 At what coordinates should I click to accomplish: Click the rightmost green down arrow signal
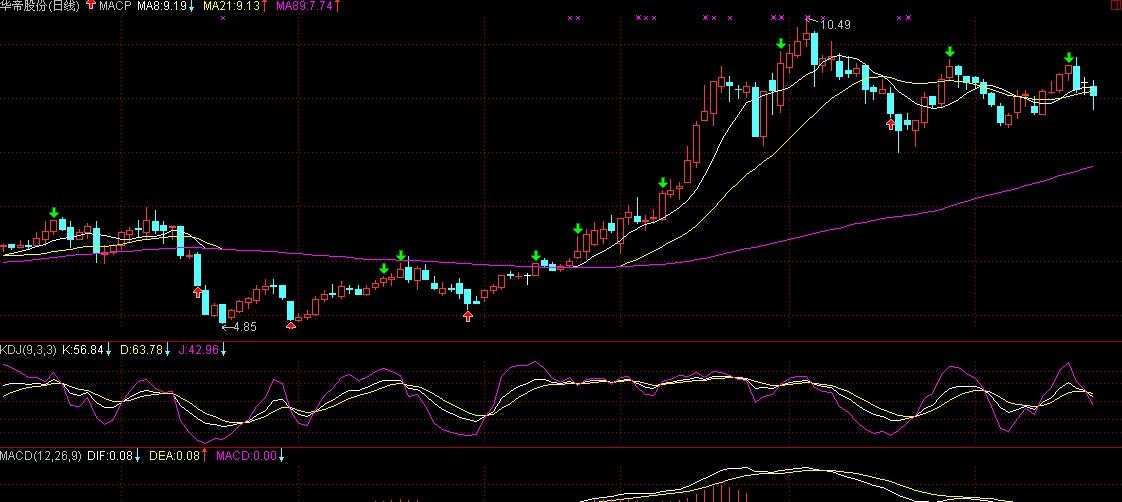1069,58
